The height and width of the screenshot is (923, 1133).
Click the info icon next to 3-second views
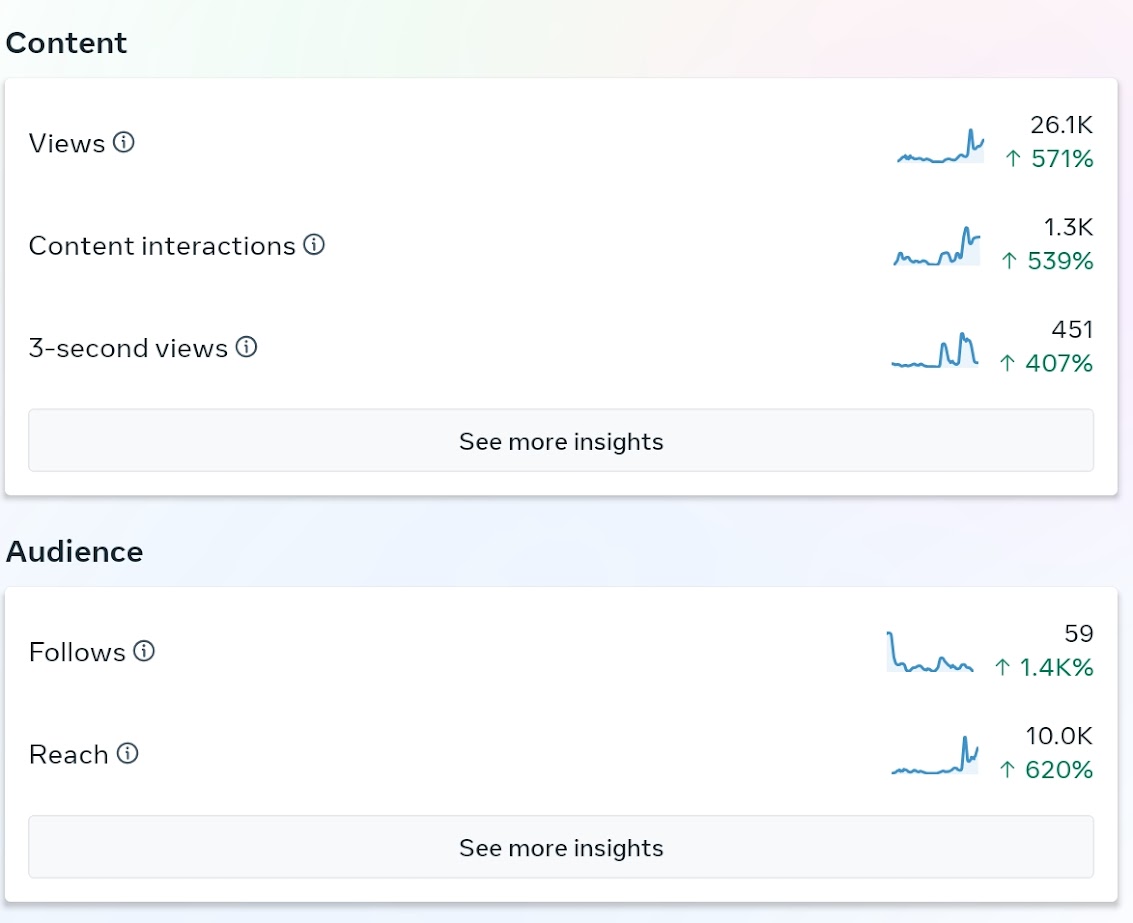[246, 347]
